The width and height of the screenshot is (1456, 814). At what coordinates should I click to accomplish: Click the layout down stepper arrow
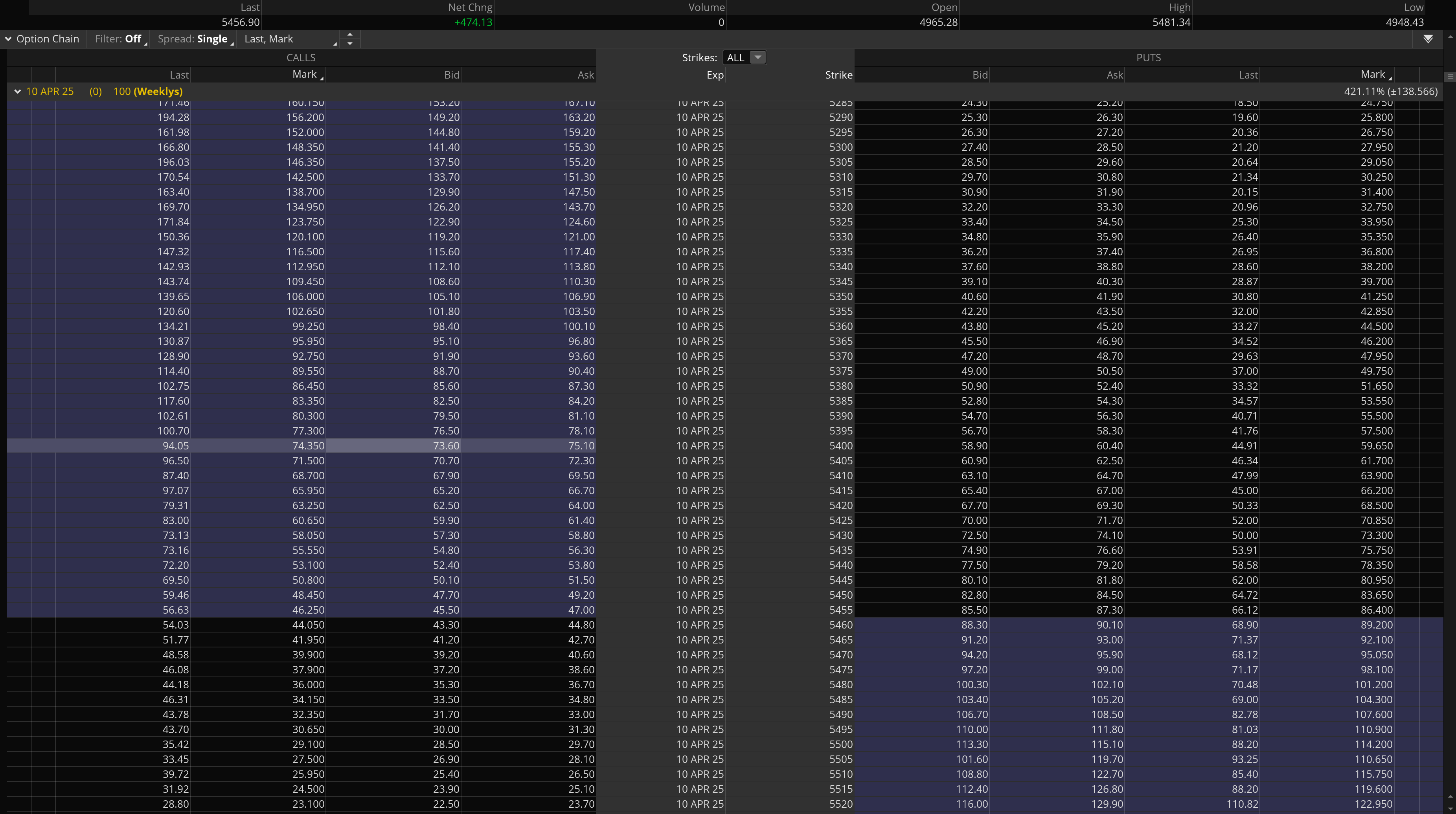pyautogui.click(x=350, y=44)
